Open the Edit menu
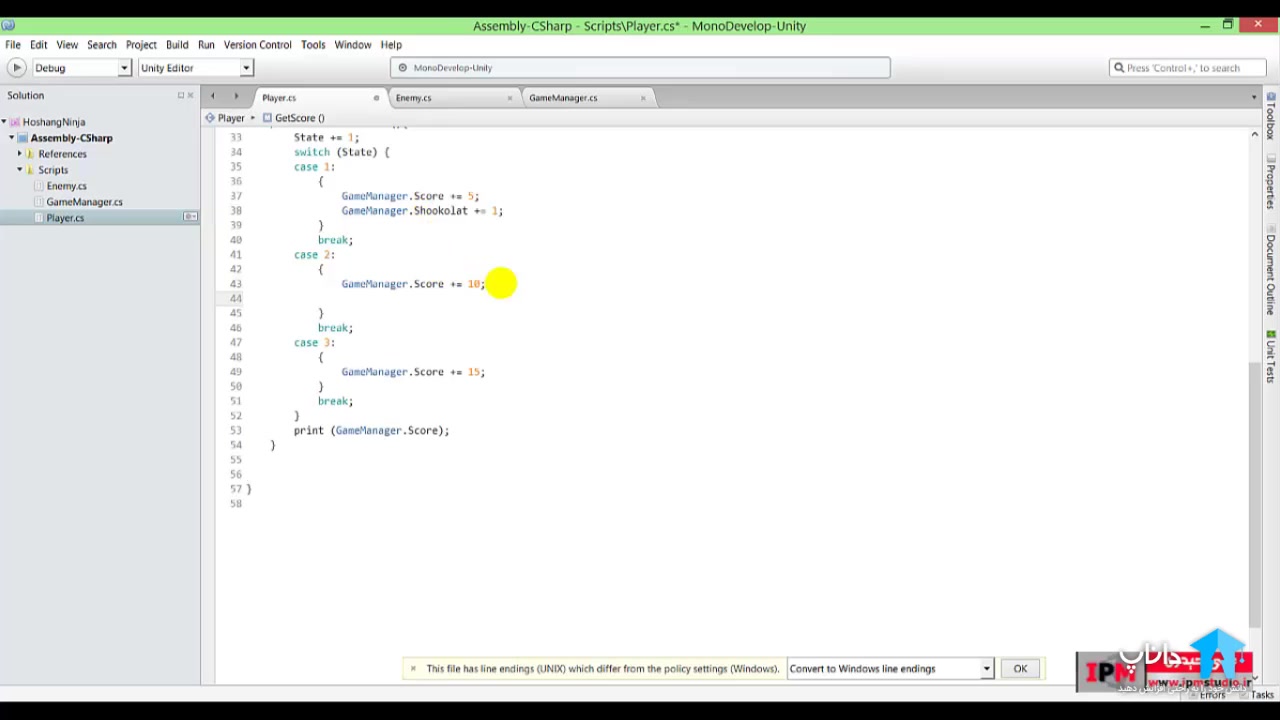 pyautogui.click(x=38, y=45)
